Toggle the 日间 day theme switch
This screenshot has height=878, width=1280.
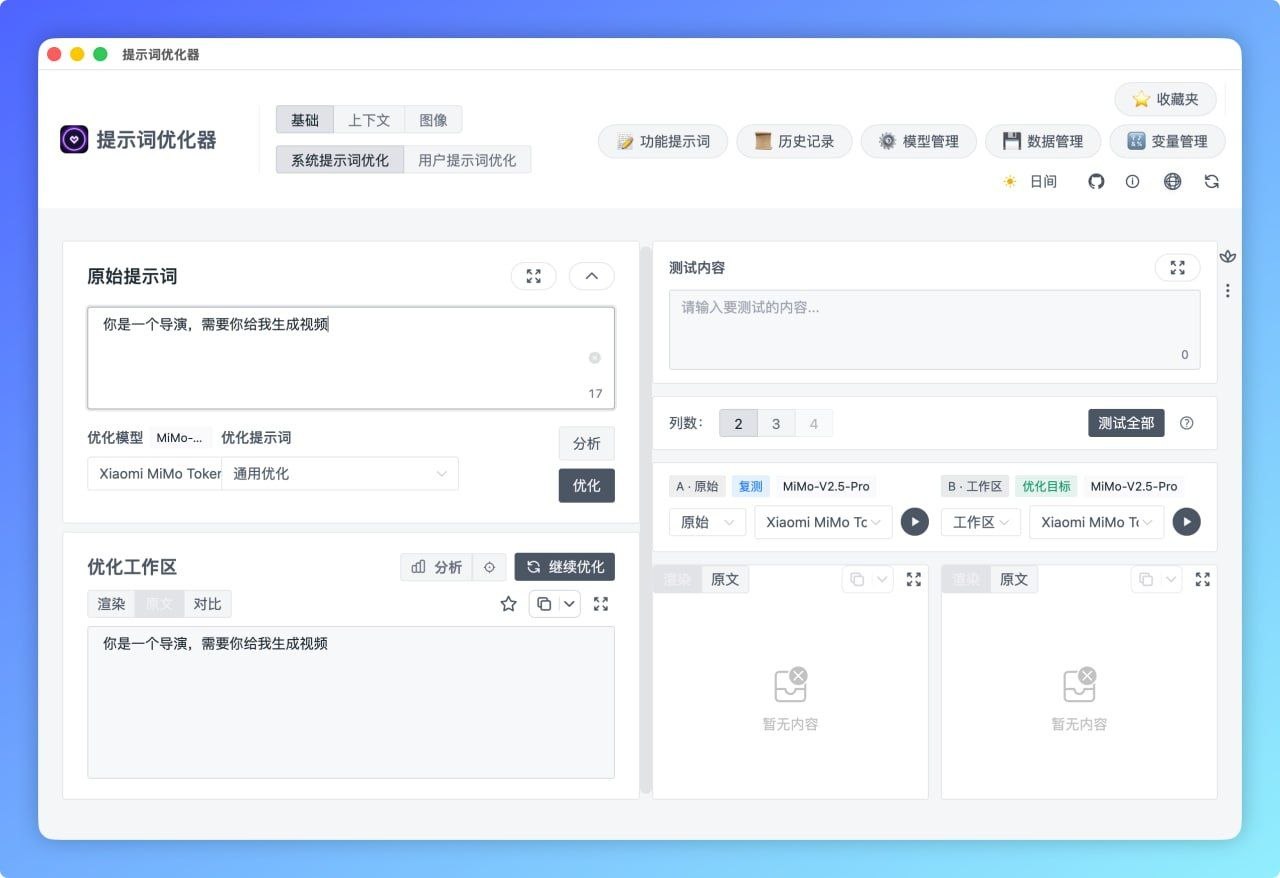coord(1030,182)
